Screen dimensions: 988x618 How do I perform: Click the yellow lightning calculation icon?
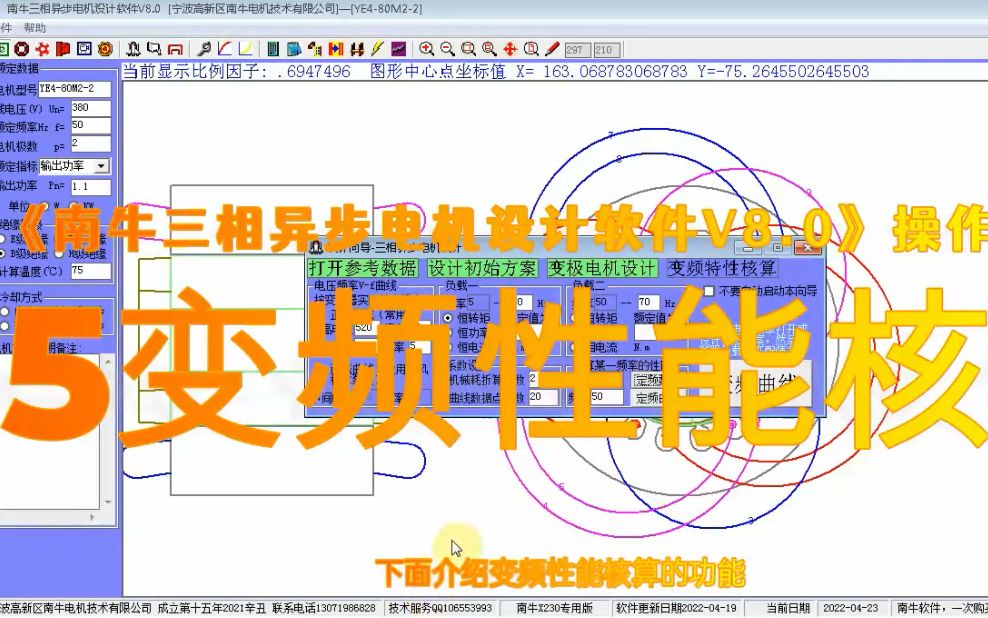[x=375, y=47]
